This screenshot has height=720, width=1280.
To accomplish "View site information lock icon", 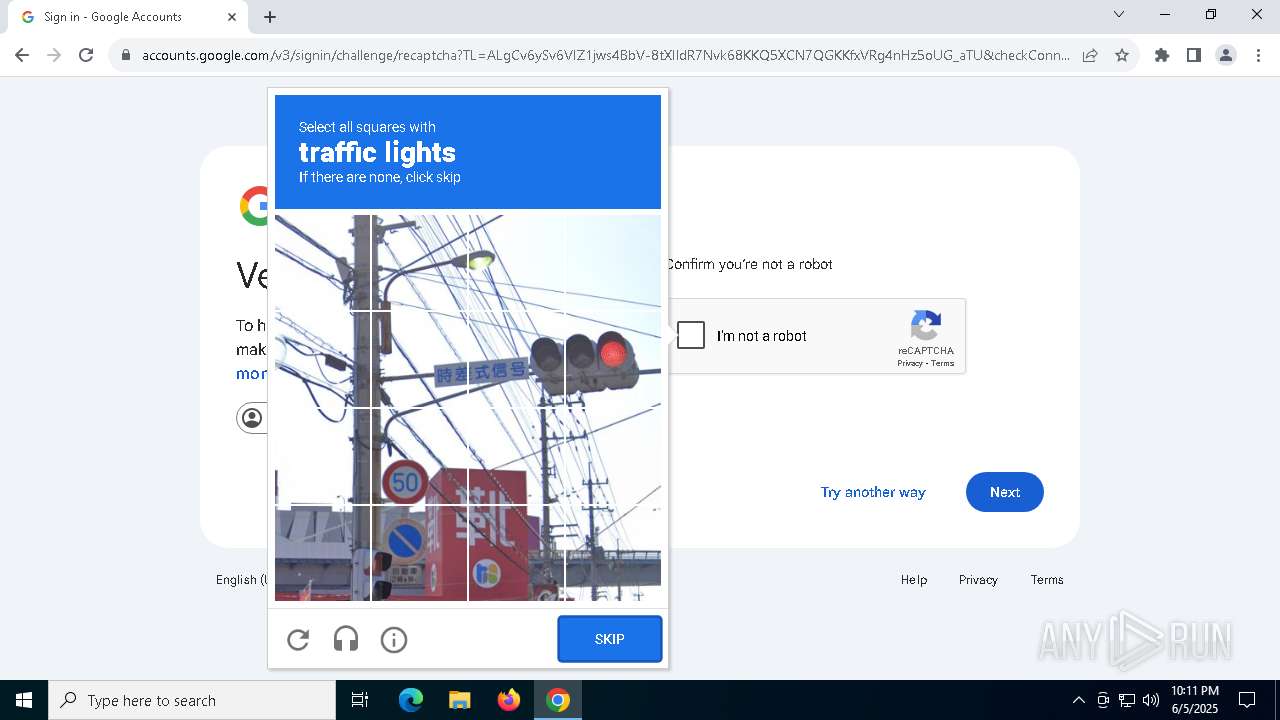I will coord(126,55).
